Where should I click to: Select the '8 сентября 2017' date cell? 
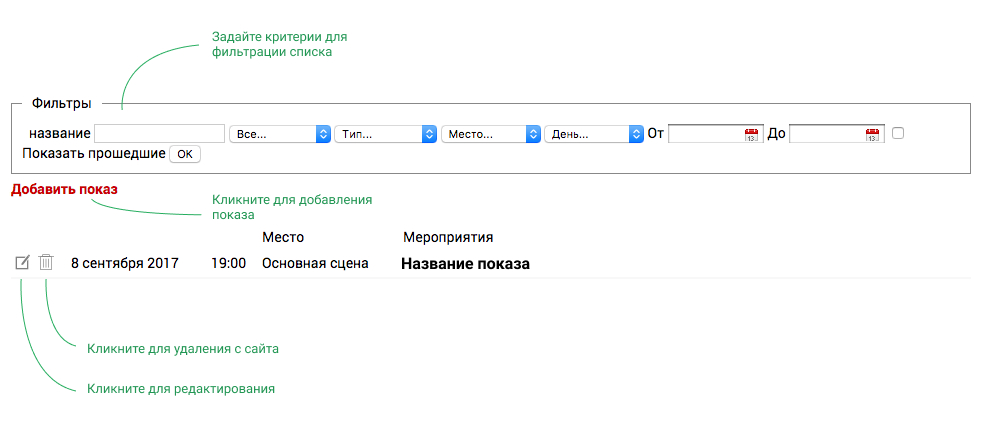(x=124, y=264)
